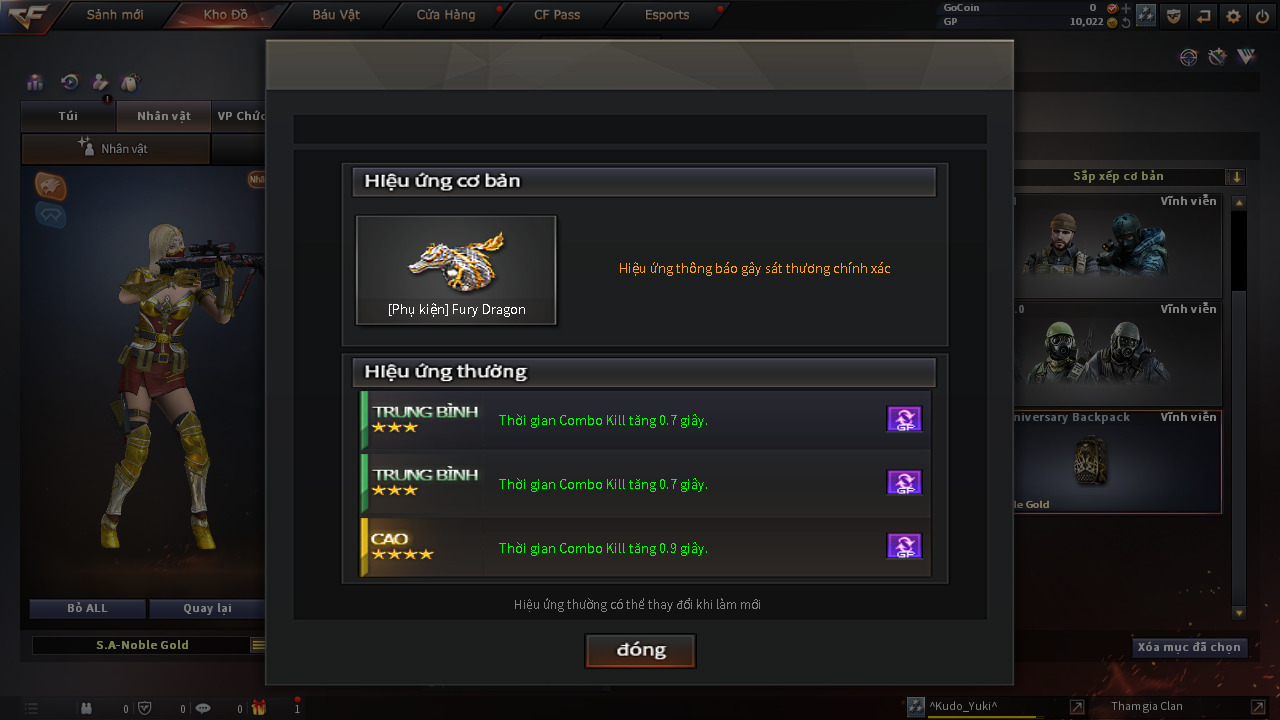Toggle the blue emblem below tiger badge
The image size is (1280, 720).
(51, 215)
